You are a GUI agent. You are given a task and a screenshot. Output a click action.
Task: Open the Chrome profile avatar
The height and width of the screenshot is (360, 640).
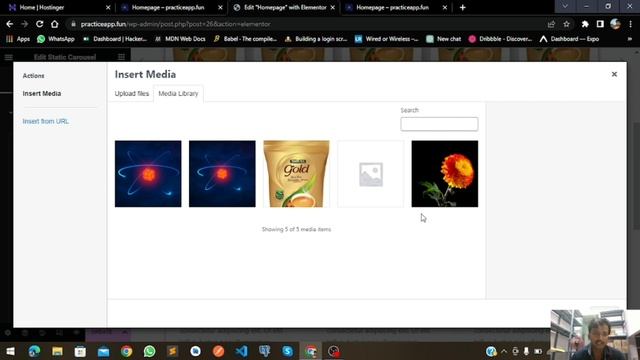point(615,24)
